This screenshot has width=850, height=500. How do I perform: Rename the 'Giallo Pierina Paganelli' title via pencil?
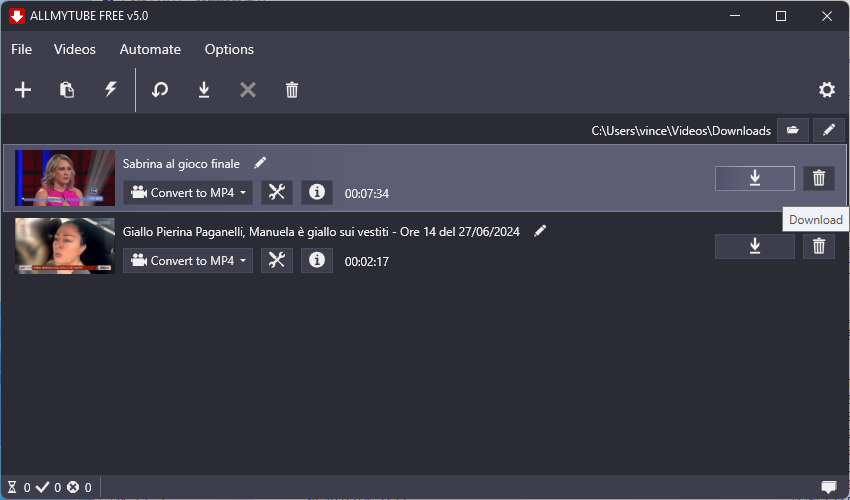tap(540, 231)
